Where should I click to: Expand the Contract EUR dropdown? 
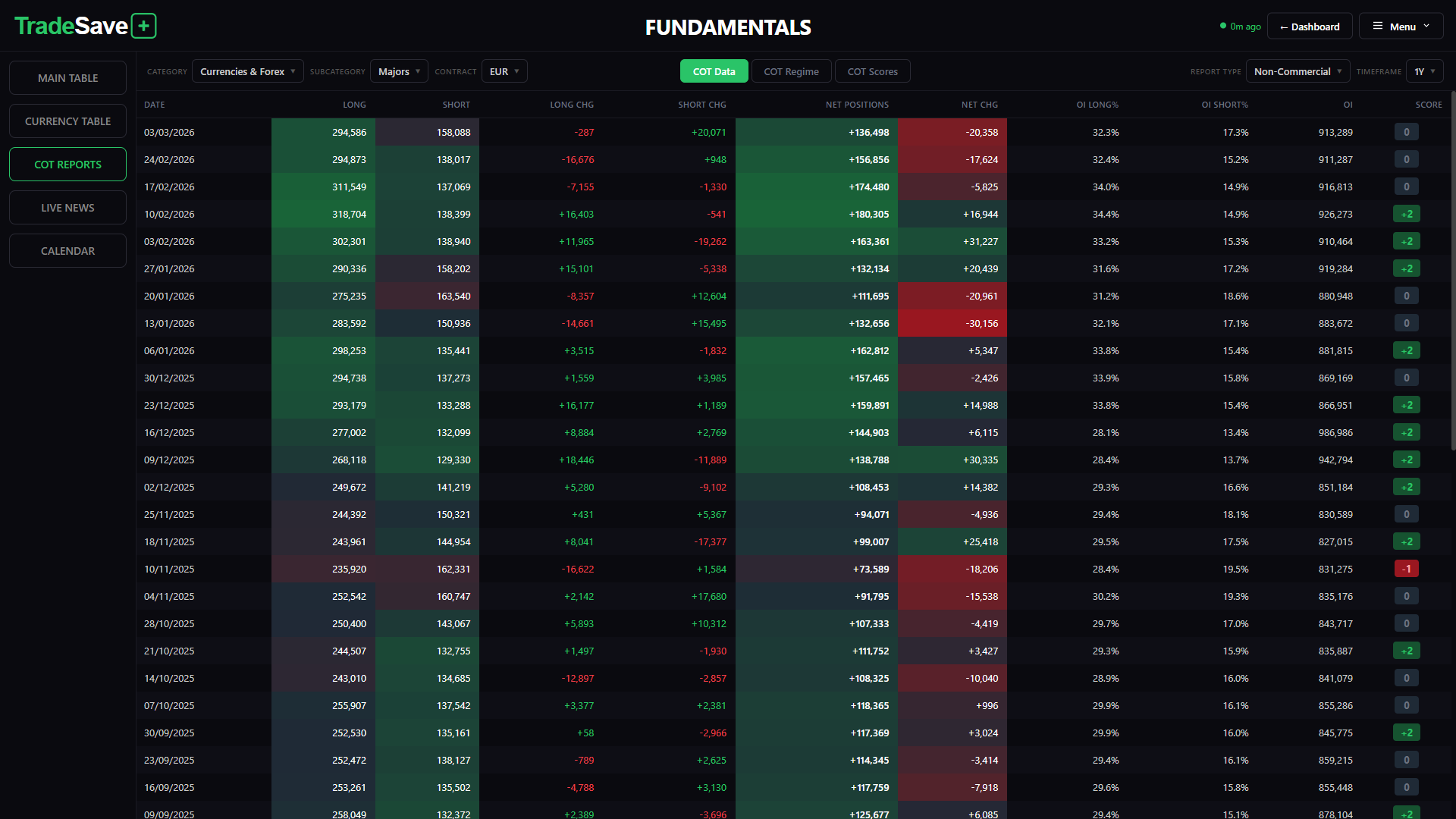coord(504,72)
